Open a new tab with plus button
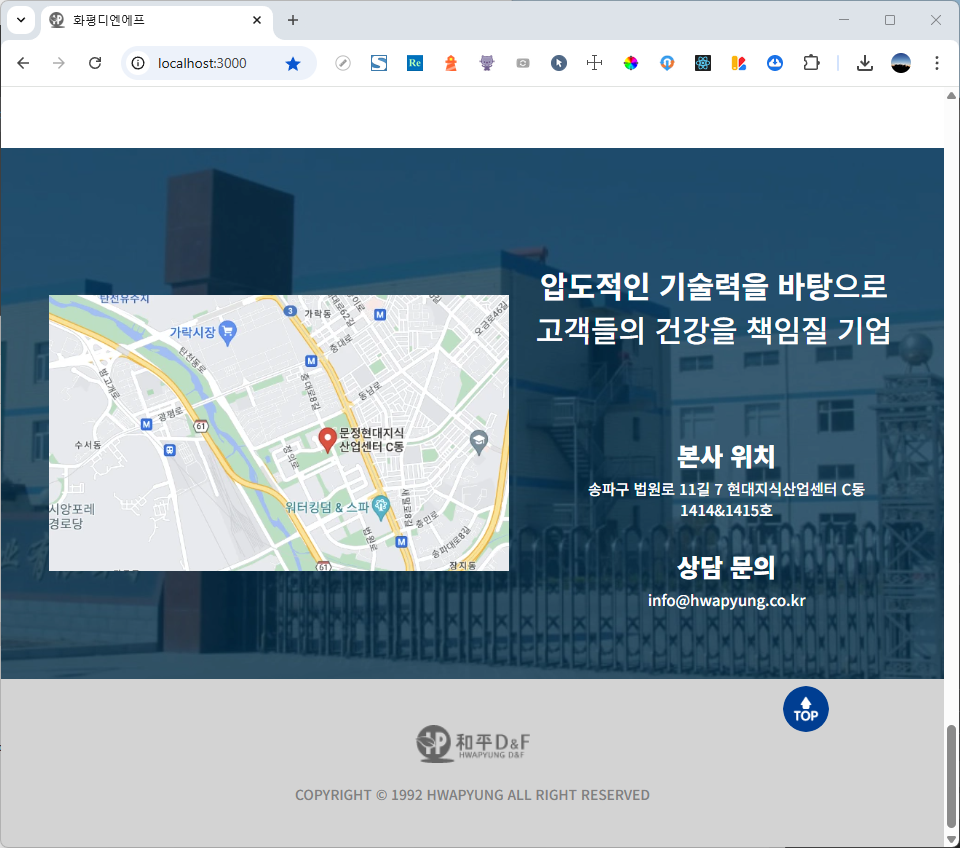Viewport: 960px width, 848px height. tap(293, 20)
